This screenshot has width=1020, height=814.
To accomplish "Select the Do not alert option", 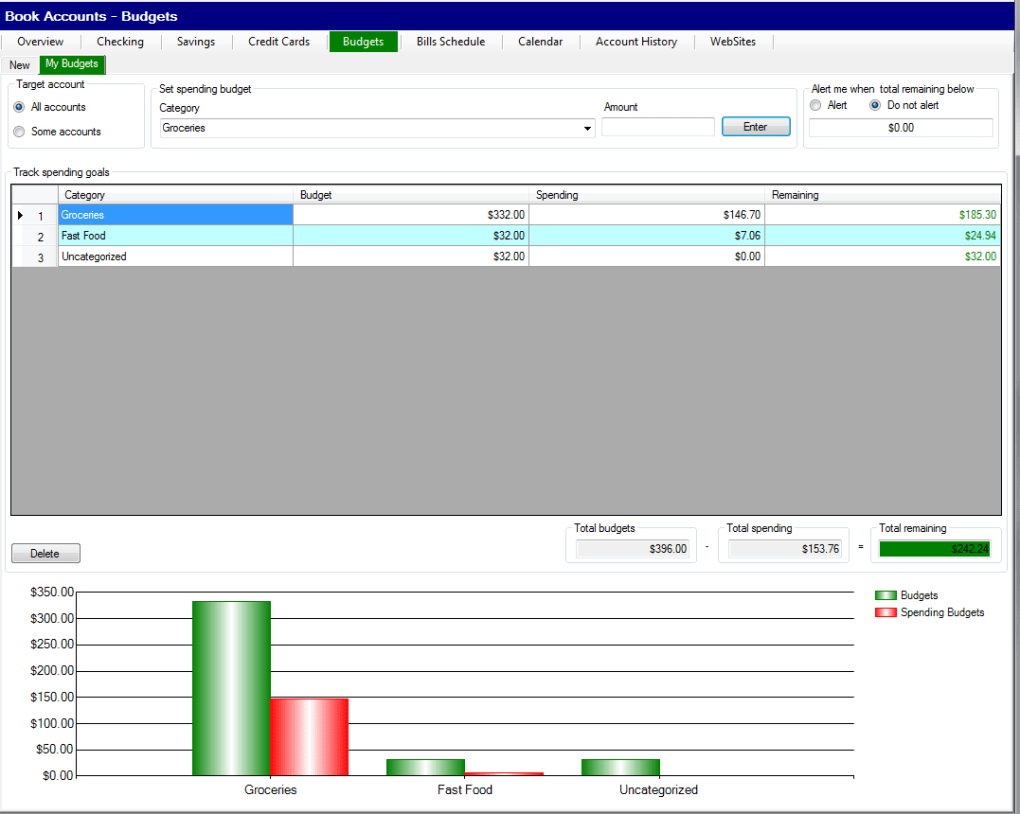I will 875,104.
